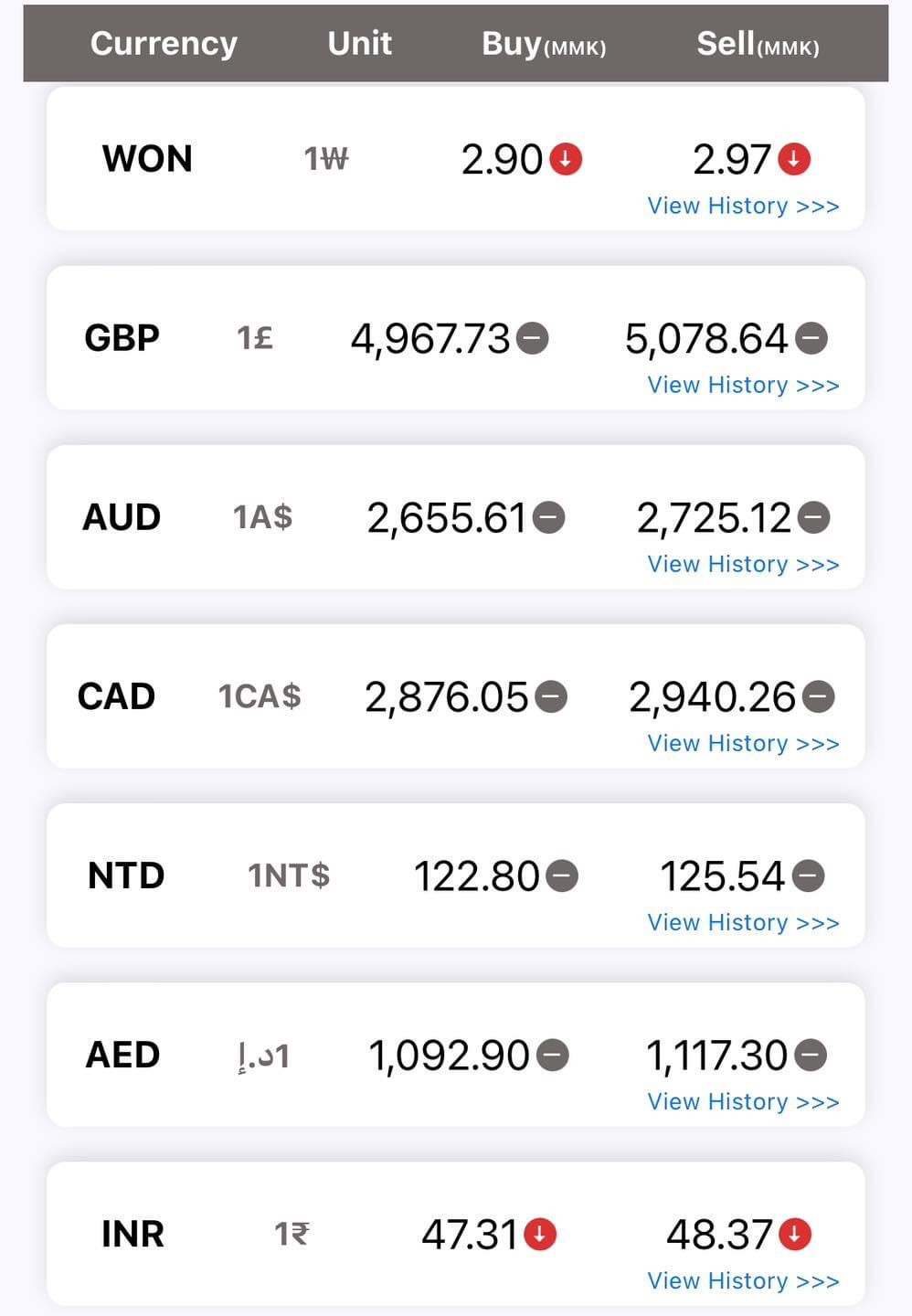Select the GBP currency name
The width and height of the screenshot is (912, 1316).
tap(122, 338)
